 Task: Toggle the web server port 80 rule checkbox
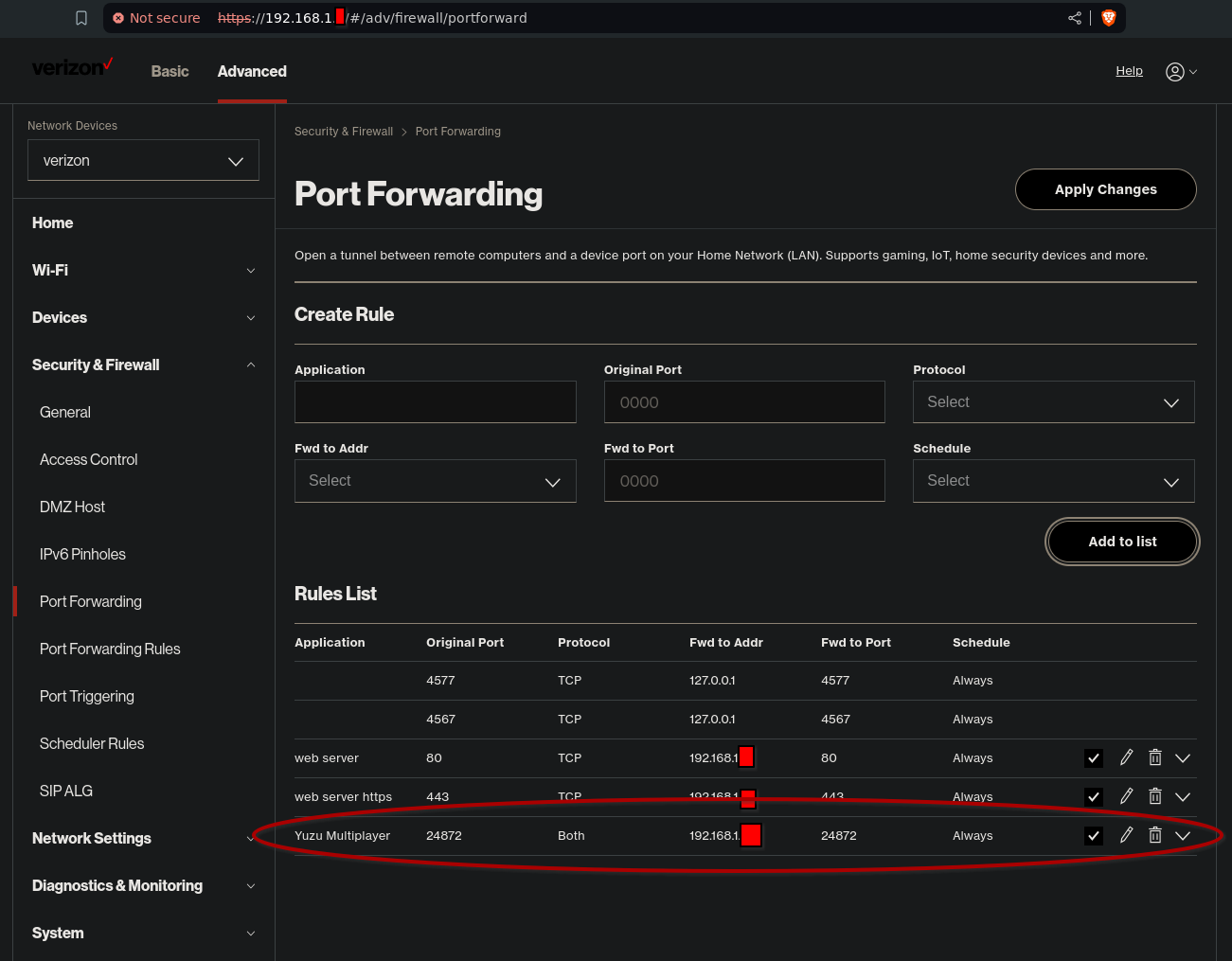tap(1094, 757)
